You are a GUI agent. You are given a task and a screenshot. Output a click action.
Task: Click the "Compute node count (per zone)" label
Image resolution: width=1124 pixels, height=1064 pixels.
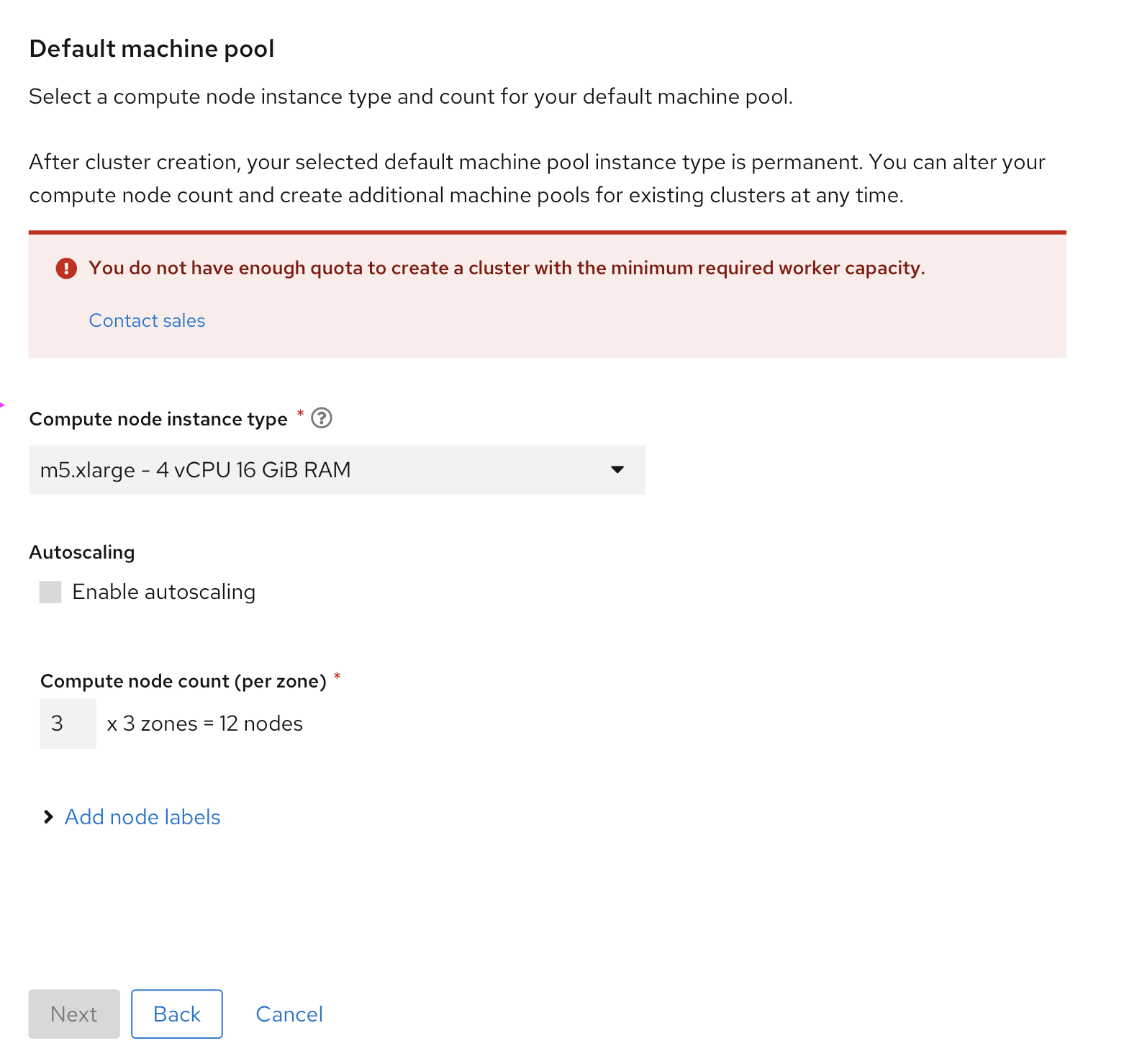pyautogui.click(x=183, y=681)
